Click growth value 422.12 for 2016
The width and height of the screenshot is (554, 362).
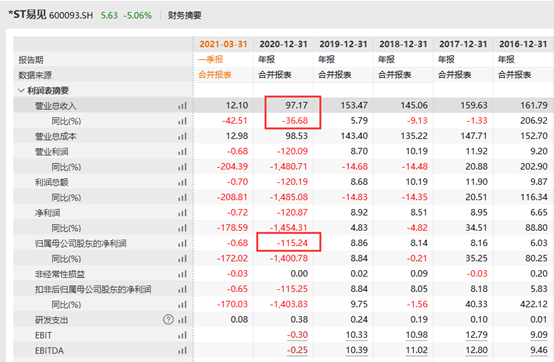[534, 304]
